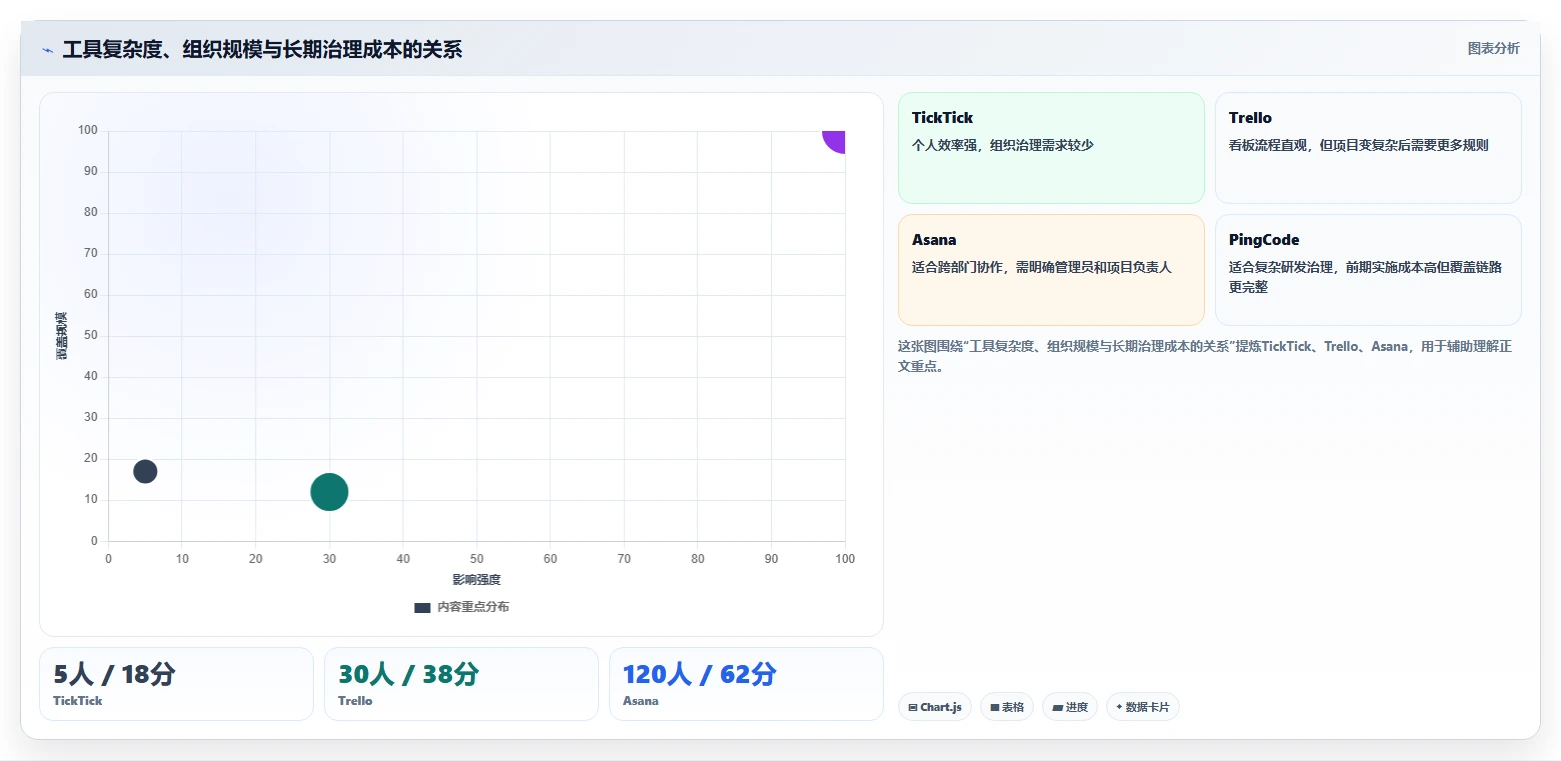Click the 进度 tag chip
The width and height of the screenshot is (1561, 761).
[x=1070, y=707]
